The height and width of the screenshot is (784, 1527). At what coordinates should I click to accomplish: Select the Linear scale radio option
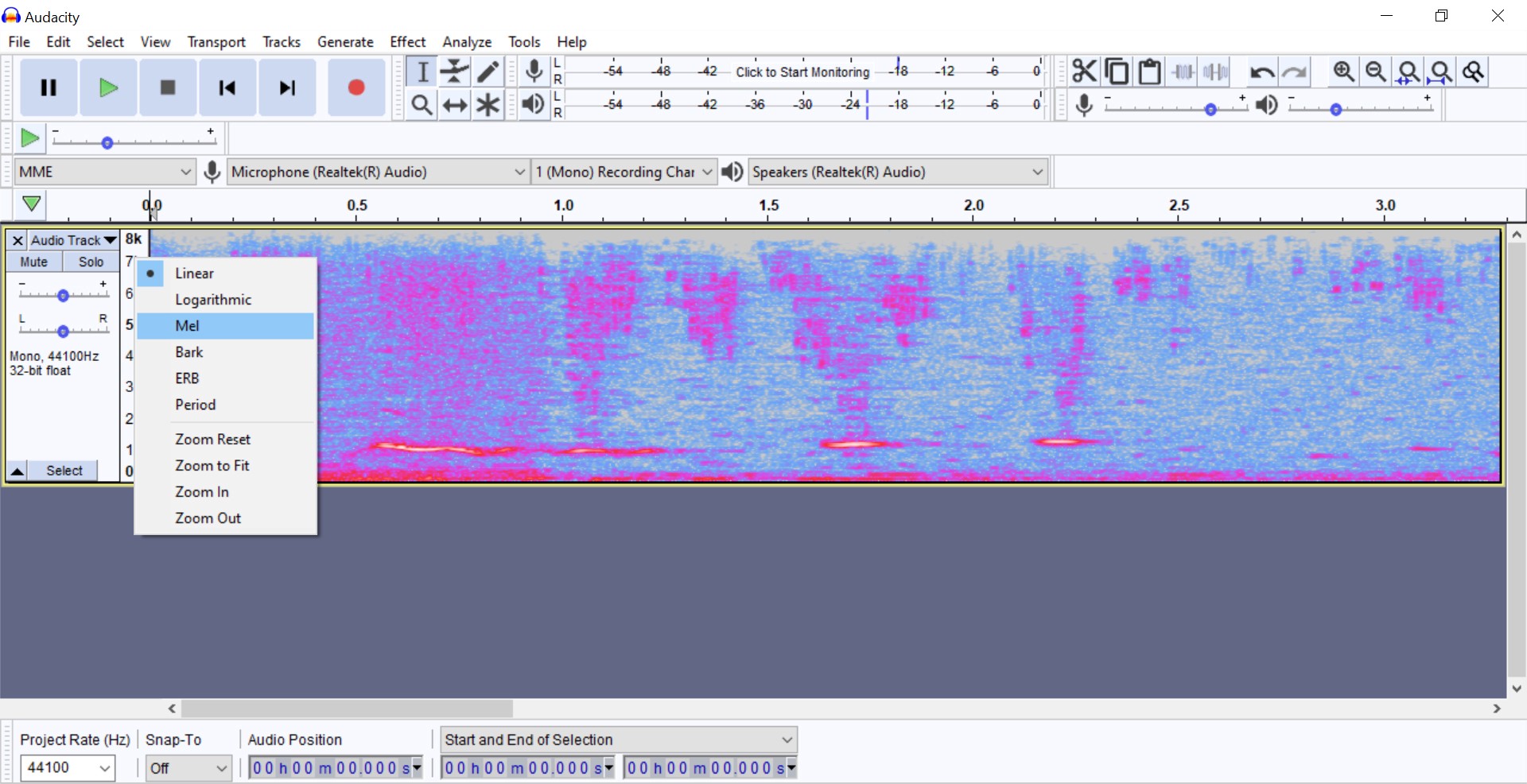226,274
